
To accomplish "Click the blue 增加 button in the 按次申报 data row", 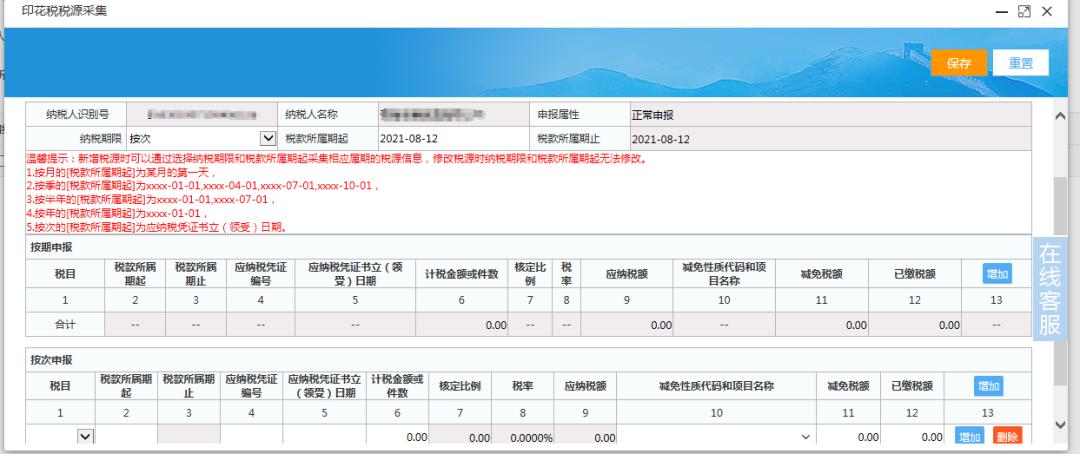I will (970, 436).
